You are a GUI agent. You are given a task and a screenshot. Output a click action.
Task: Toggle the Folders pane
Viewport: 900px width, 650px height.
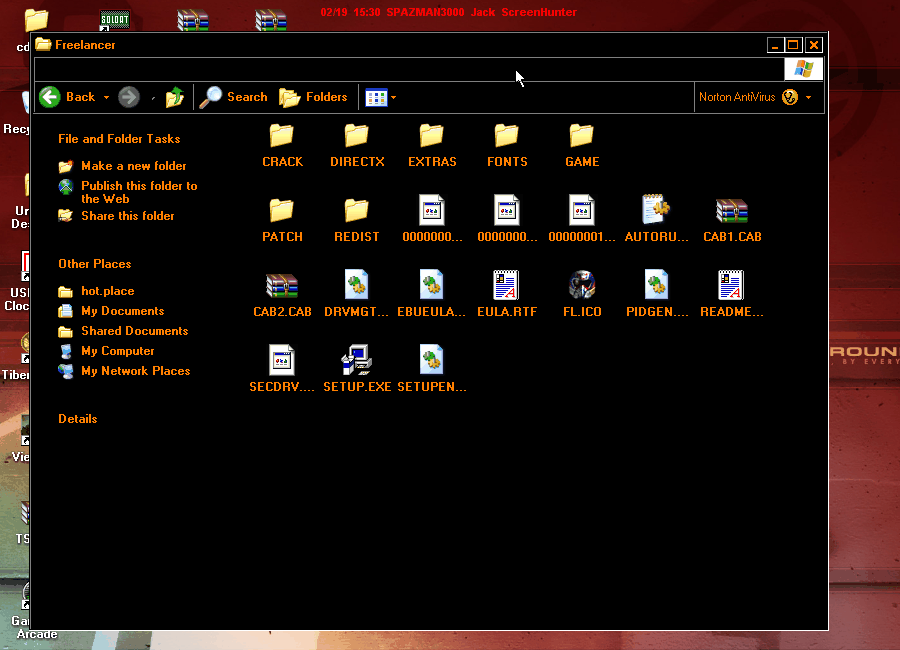[313, 97]
